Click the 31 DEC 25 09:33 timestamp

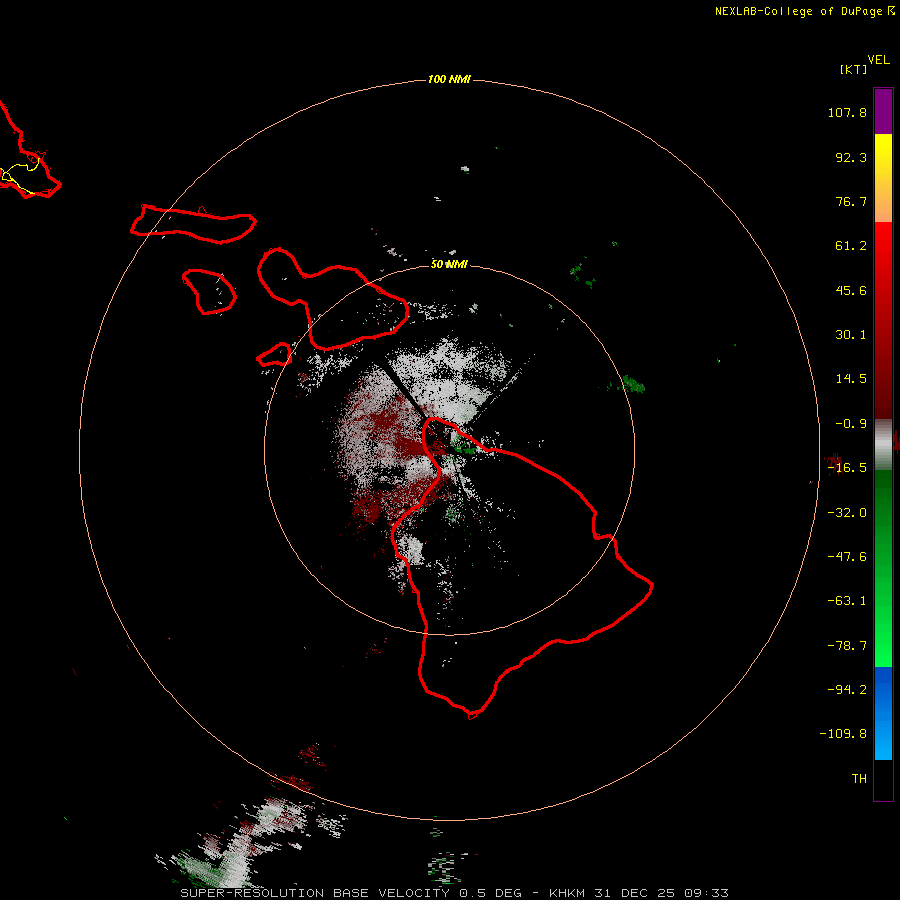coord(662,893)
